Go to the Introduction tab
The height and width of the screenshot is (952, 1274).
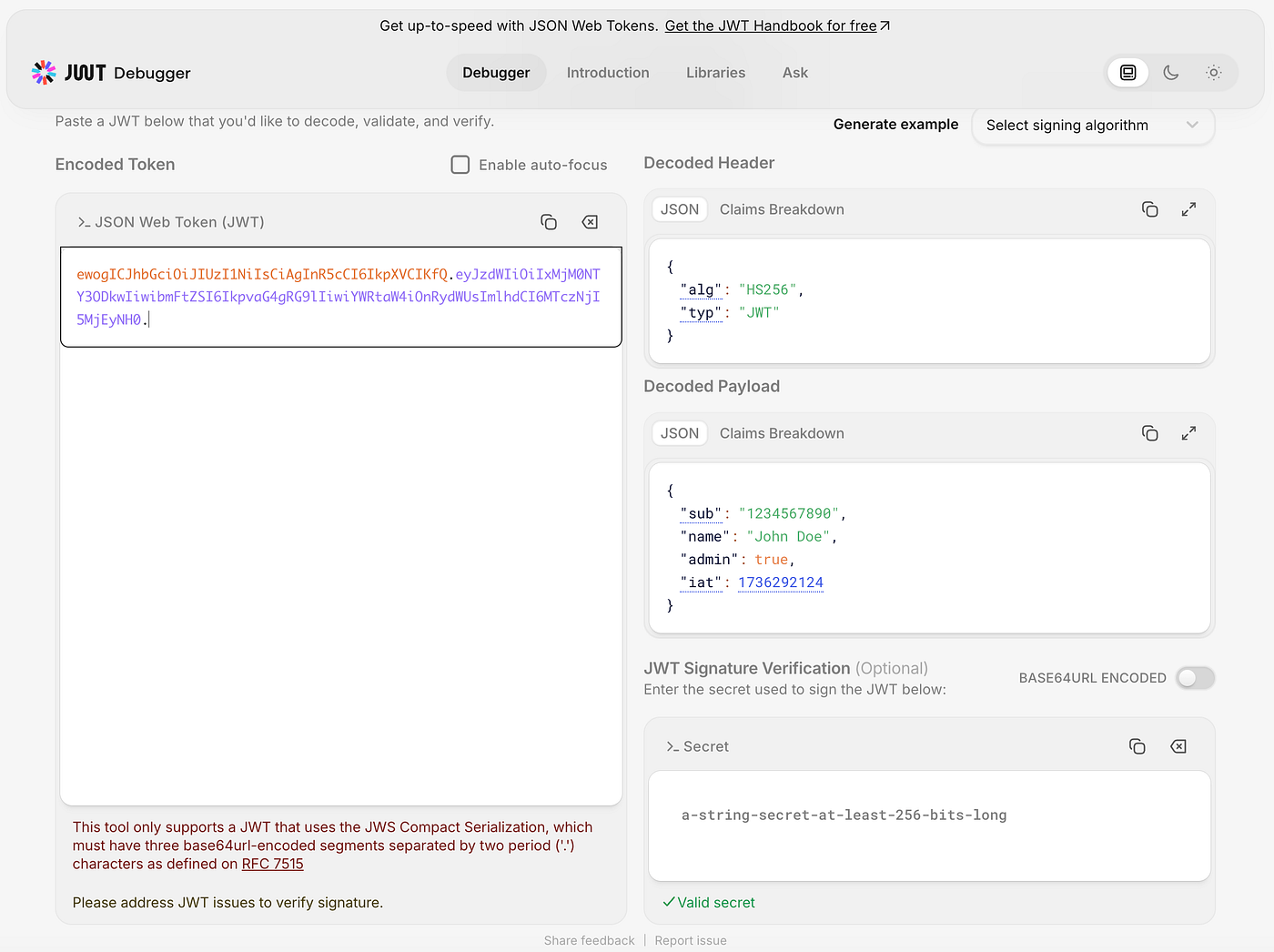608,73
